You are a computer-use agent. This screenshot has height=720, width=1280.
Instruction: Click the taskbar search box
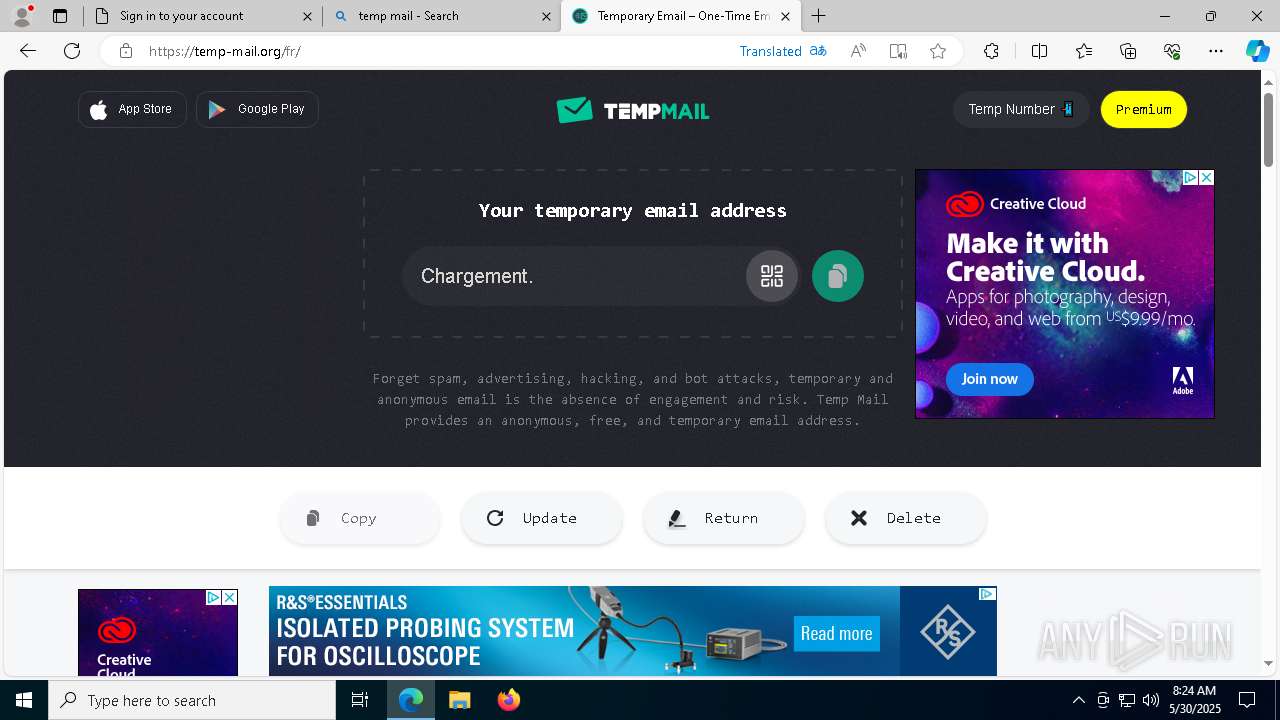click(x=192, y=700)
